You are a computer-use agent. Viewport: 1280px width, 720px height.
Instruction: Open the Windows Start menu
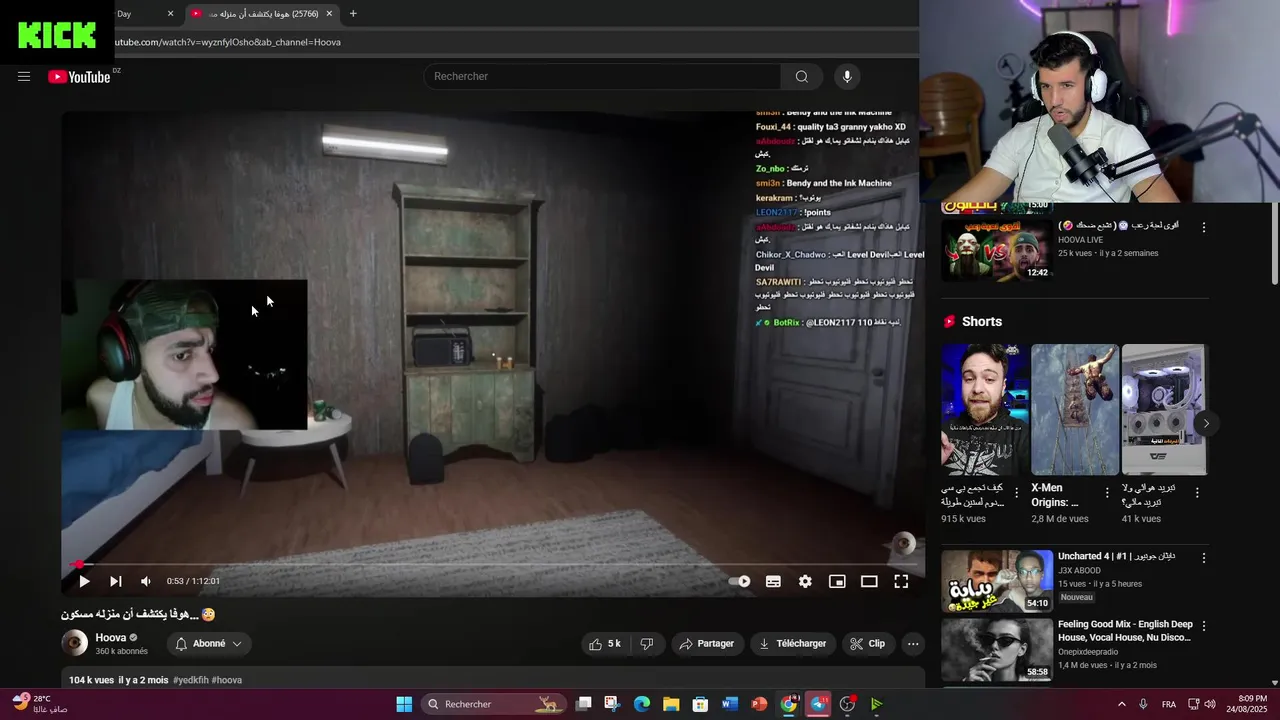pyautogui.click(x=404, y=704)
